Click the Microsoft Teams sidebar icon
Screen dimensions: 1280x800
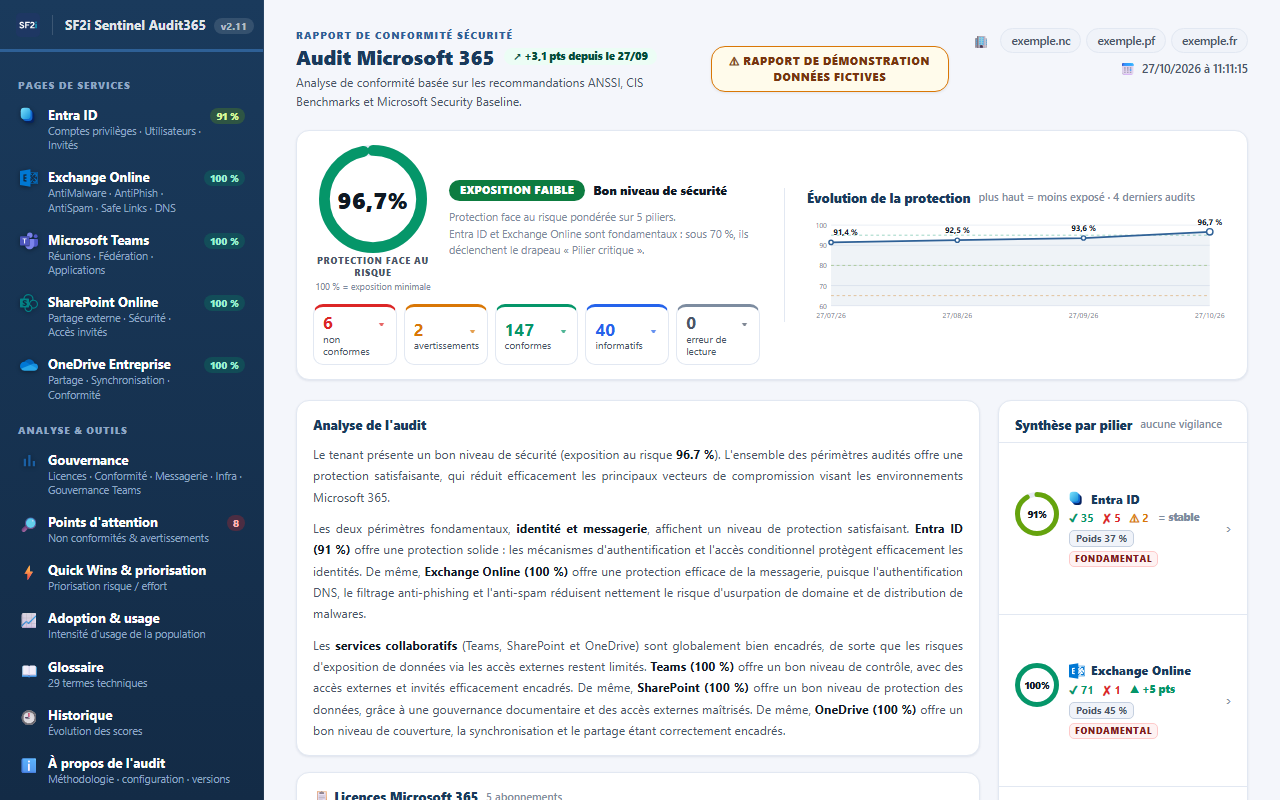coord(28,241)
